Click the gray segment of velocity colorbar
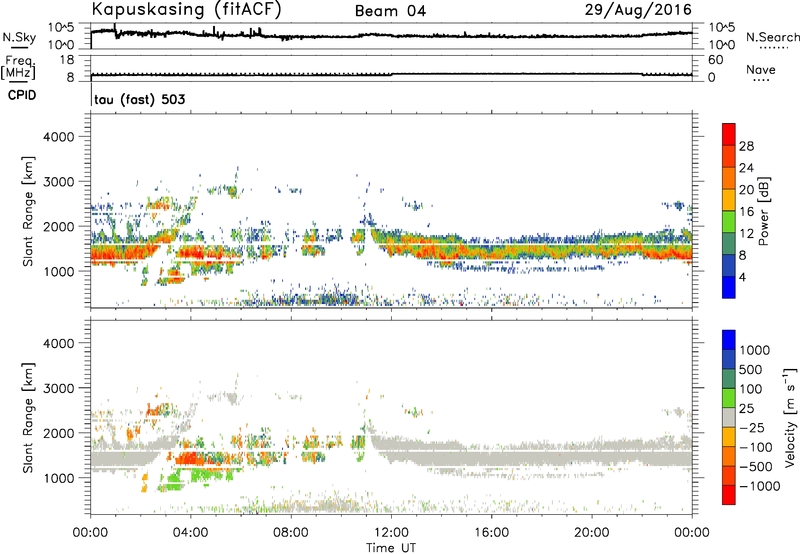The width and height of the screenshot is (800, 554). 729,417
